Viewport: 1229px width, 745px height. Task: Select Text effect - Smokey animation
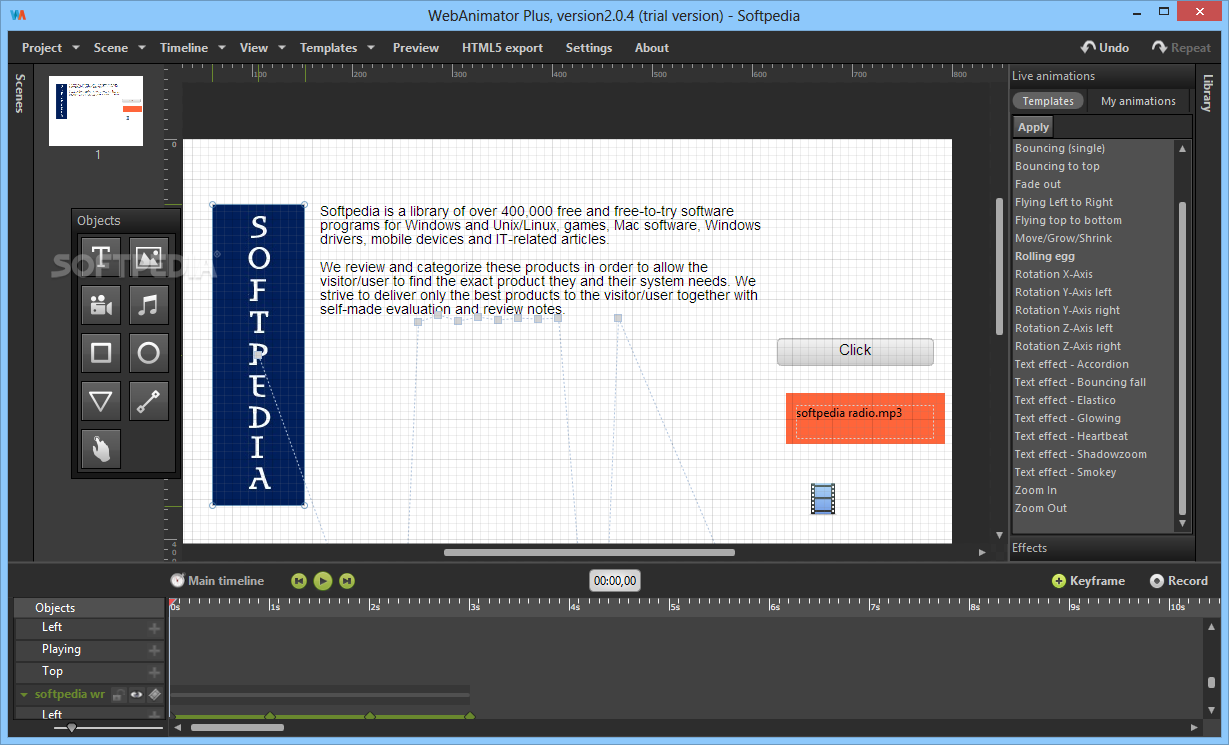pyautogui.click(x=1065, y=472)
